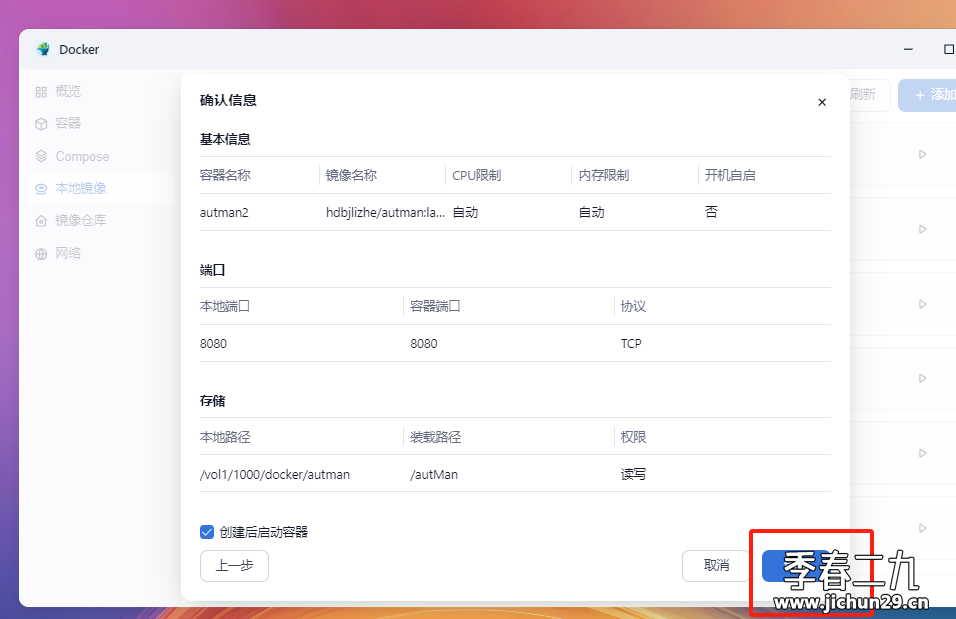
Task: Click the 协议 column header
Action: coord(633,306)
